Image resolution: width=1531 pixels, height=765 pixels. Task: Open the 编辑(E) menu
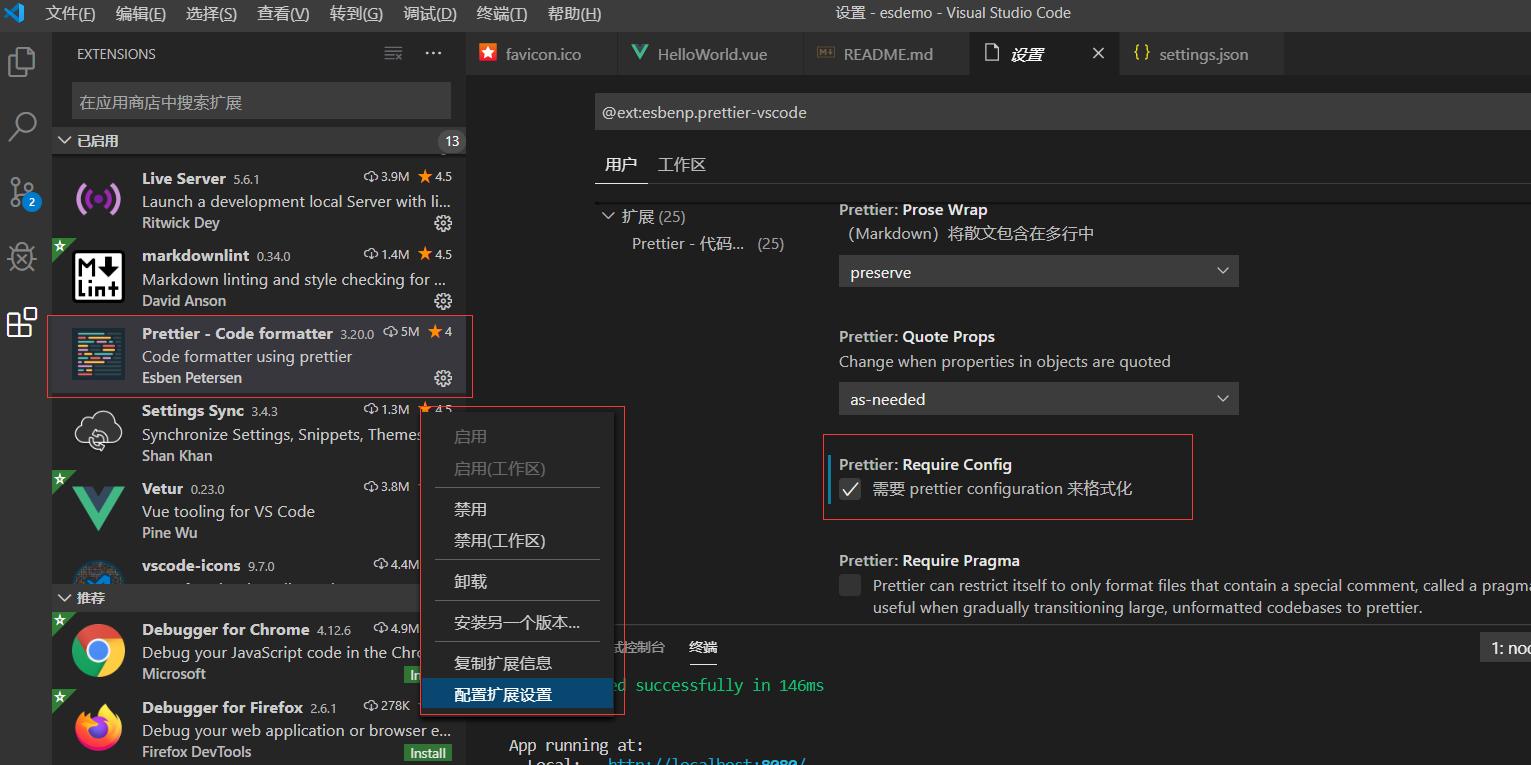click(x=141, y=14)
